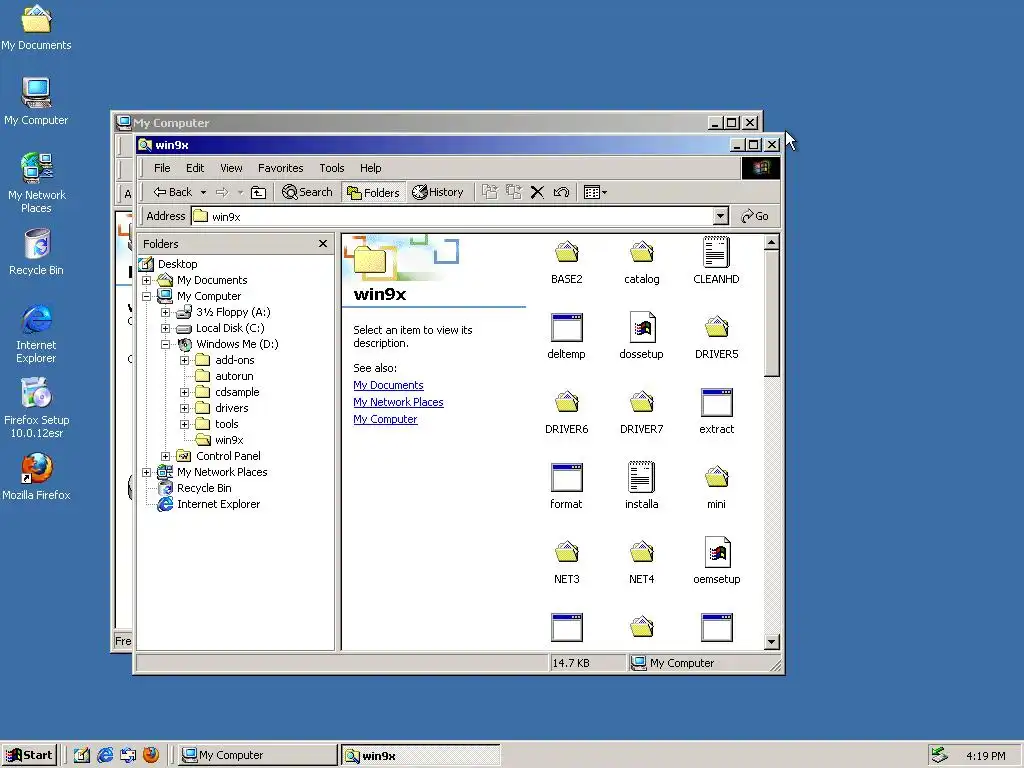Open the DRIVER5 folder icon
Screen dimensions: 1024x768
tap(716, 327)
